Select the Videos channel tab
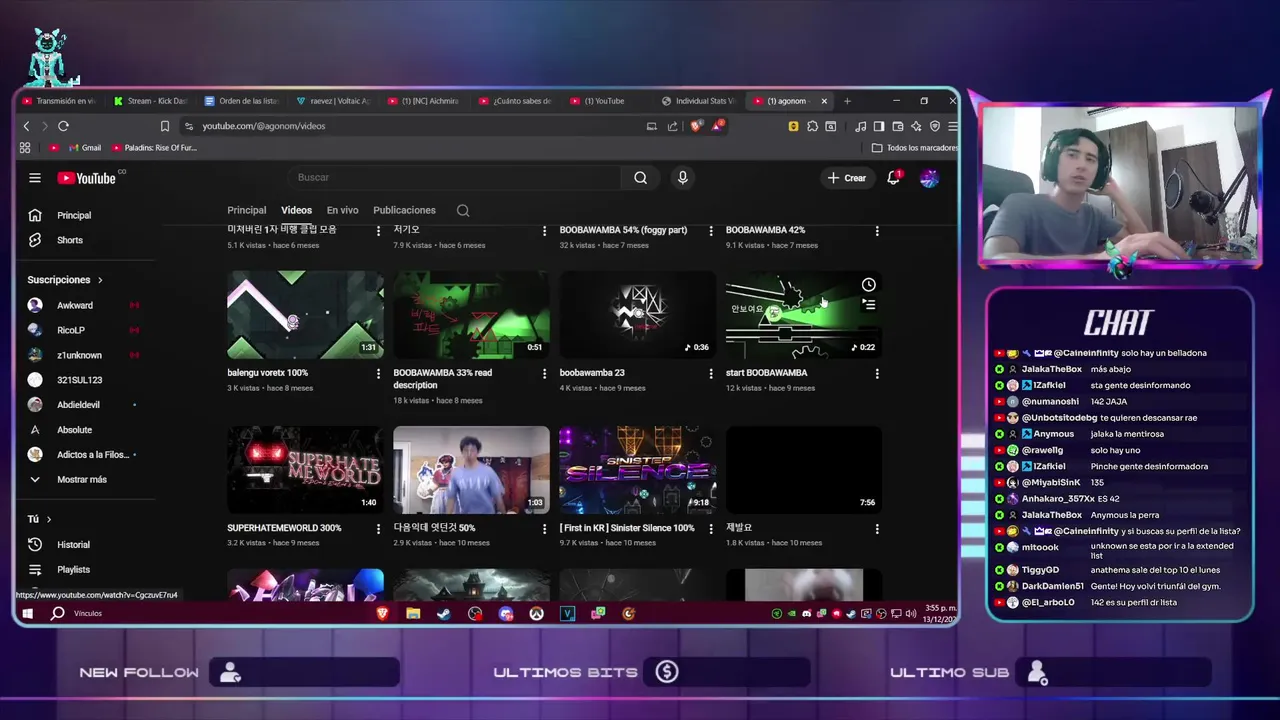1280x720 pixels. (296, 210)
